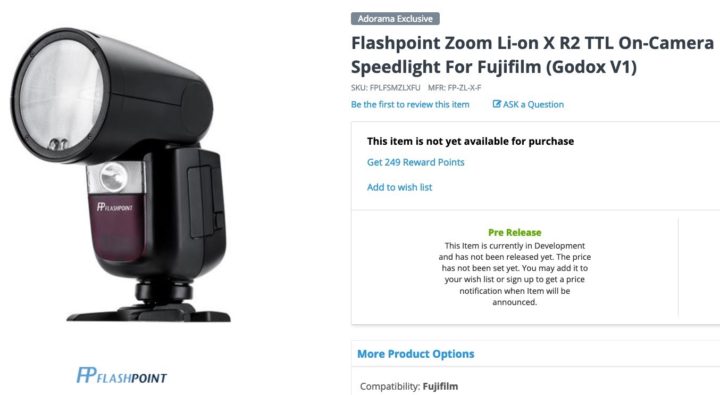Viewport: 720px width, 395px height.
Task: Click the Flashpoint speedlight product image
Action: click(121, 175)
